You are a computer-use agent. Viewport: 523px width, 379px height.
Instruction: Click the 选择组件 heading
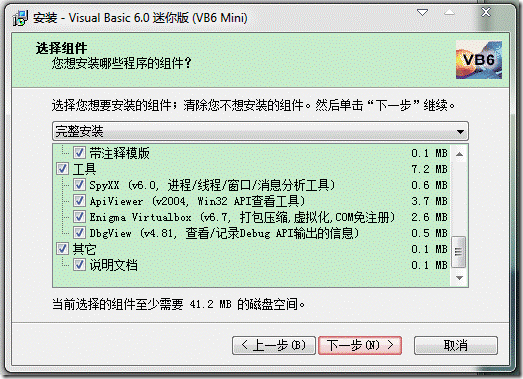(61, 48)
